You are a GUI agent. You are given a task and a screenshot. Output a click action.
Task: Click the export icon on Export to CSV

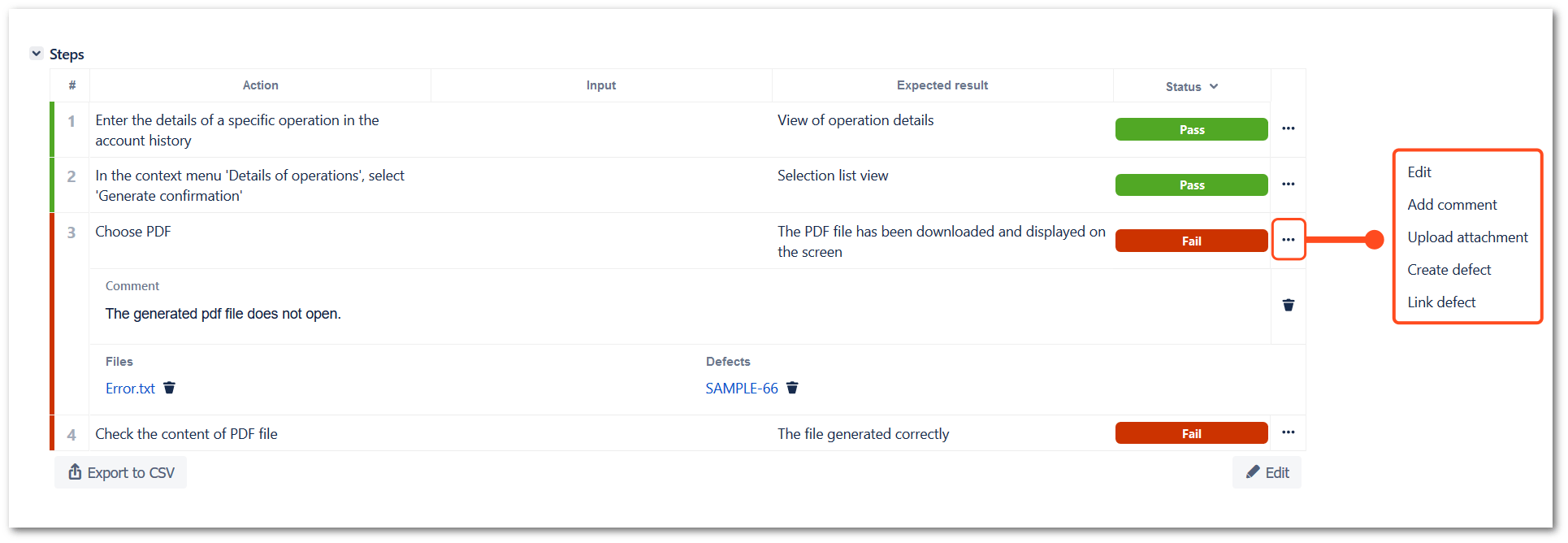point(75,471)
